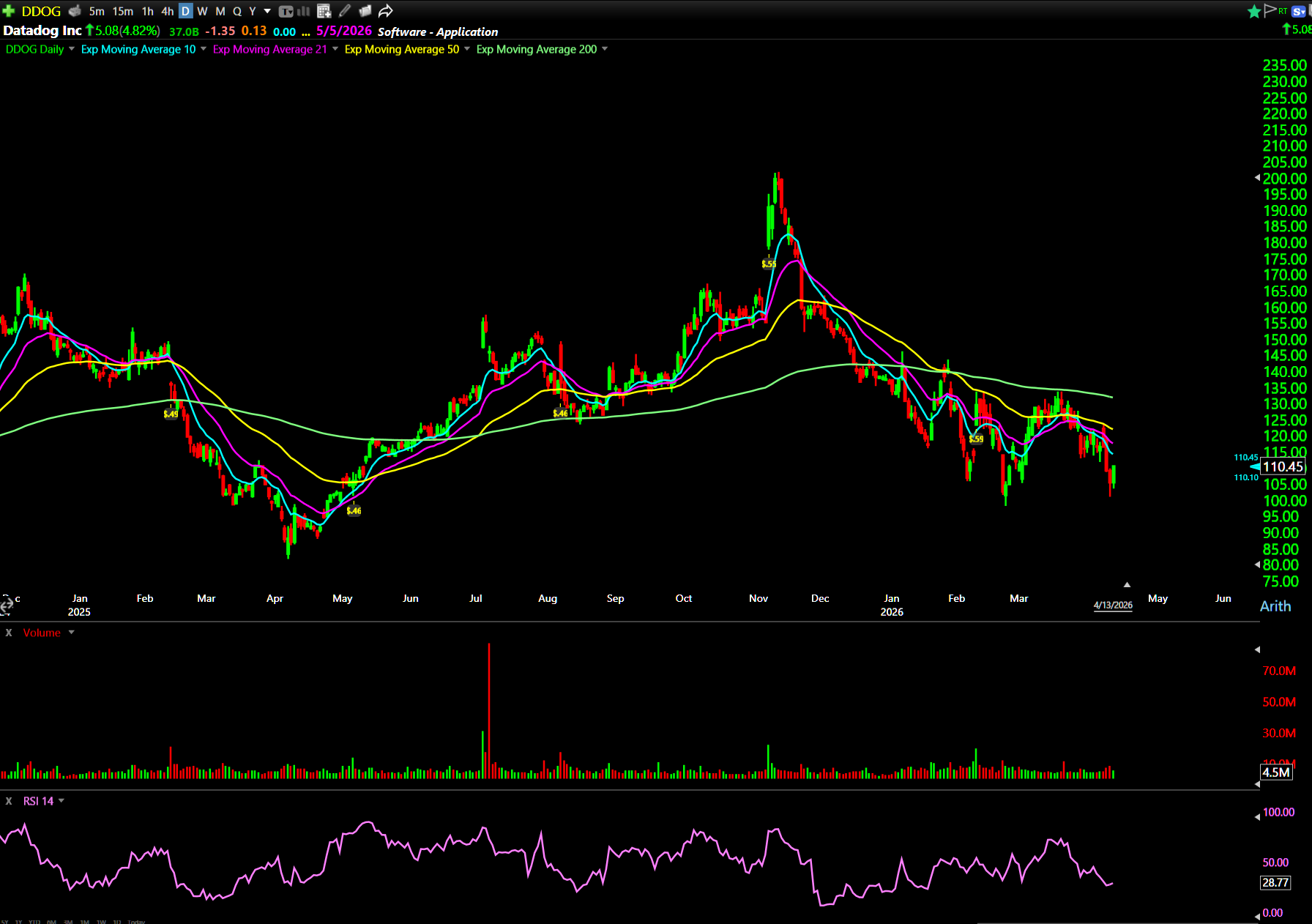Select the 15m timeframe
The width and height of the screenshot is (1312, 924).
tap(122, 11)
